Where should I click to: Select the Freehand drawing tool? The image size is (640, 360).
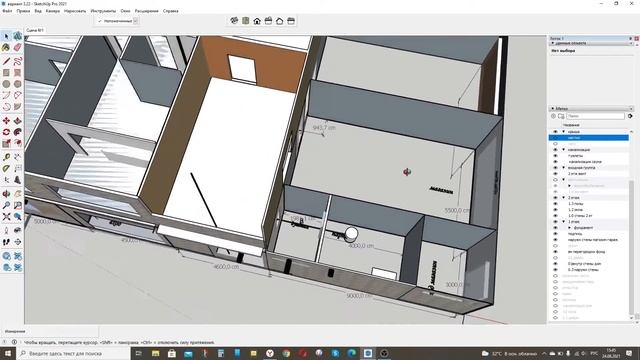[18, 62]
